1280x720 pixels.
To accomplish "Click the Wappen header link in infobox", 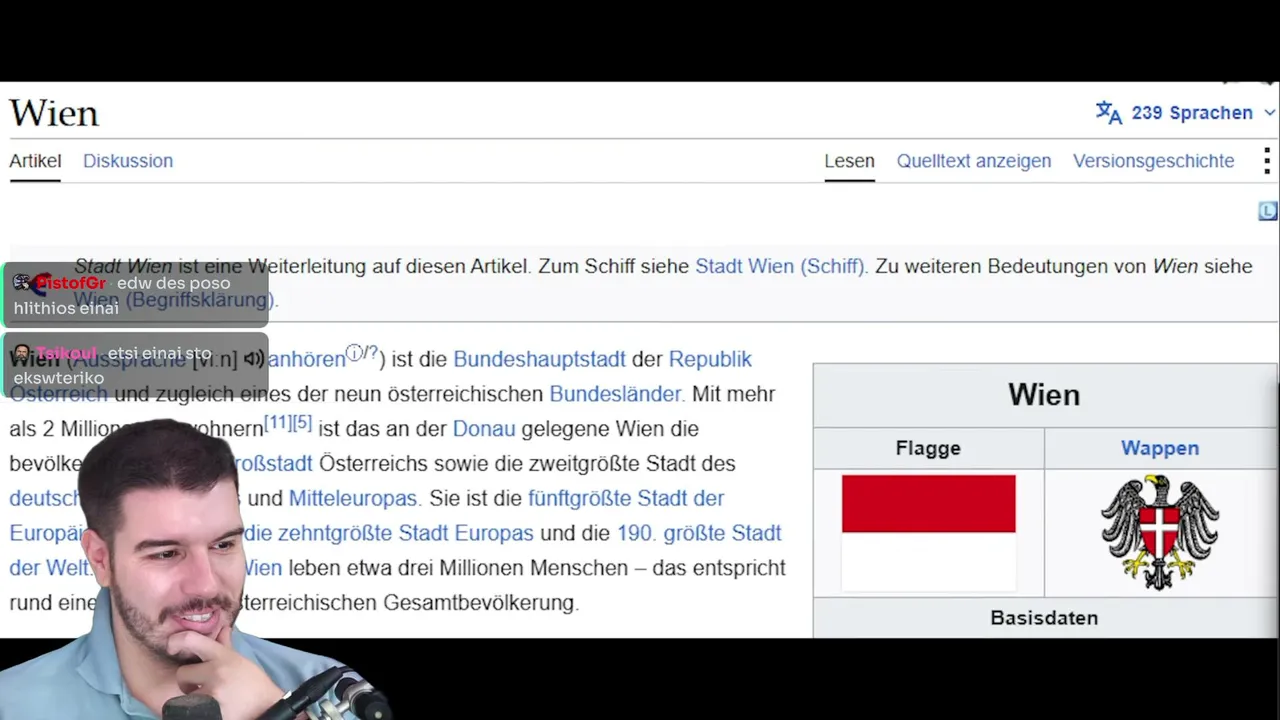I will point(1160,448).
